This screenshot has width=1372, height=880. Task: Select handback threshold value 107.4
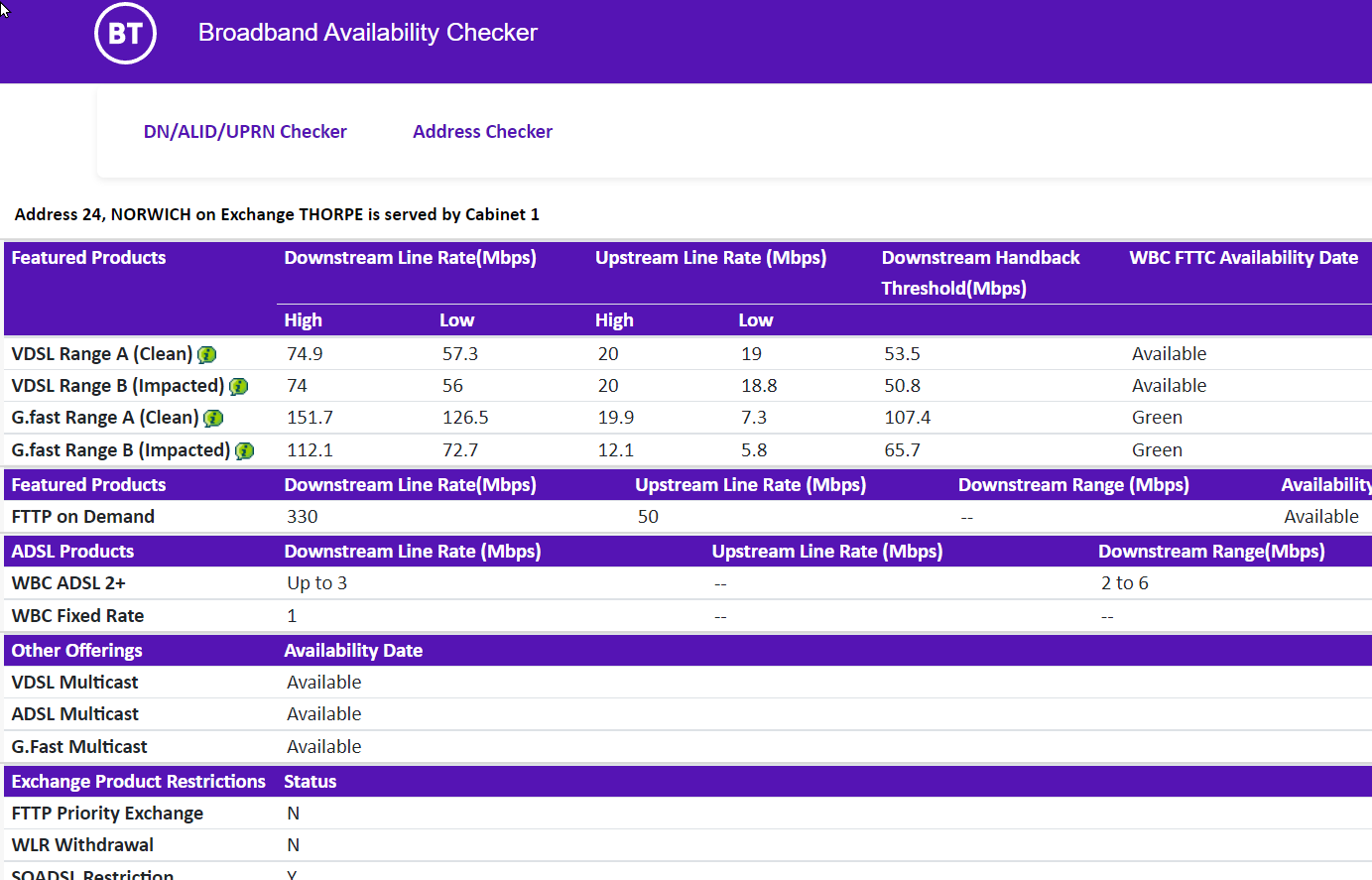point(908,418)
